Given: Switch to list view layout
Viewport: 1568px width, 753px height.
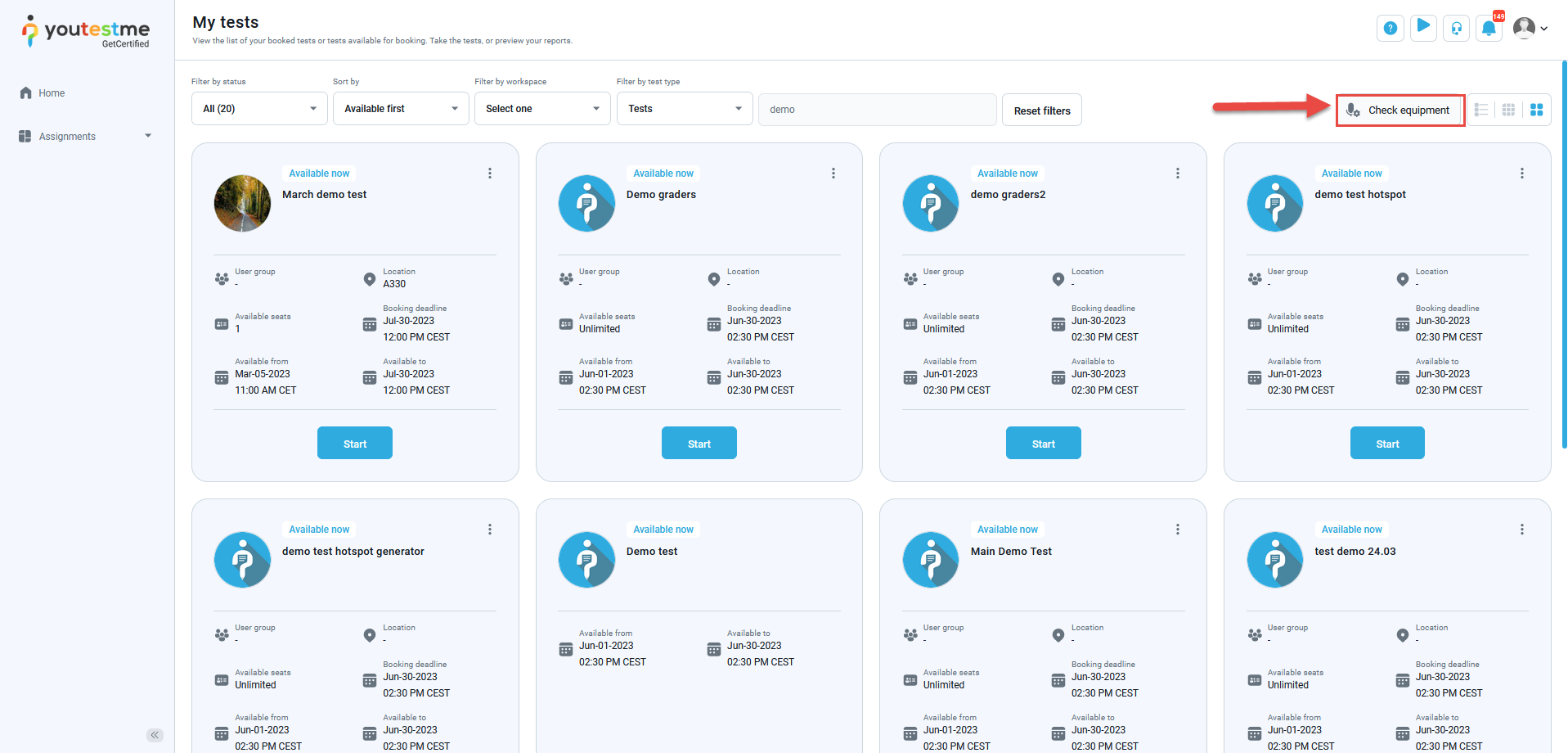Looking at the screenshot, I should click(x=1481, y=110).
